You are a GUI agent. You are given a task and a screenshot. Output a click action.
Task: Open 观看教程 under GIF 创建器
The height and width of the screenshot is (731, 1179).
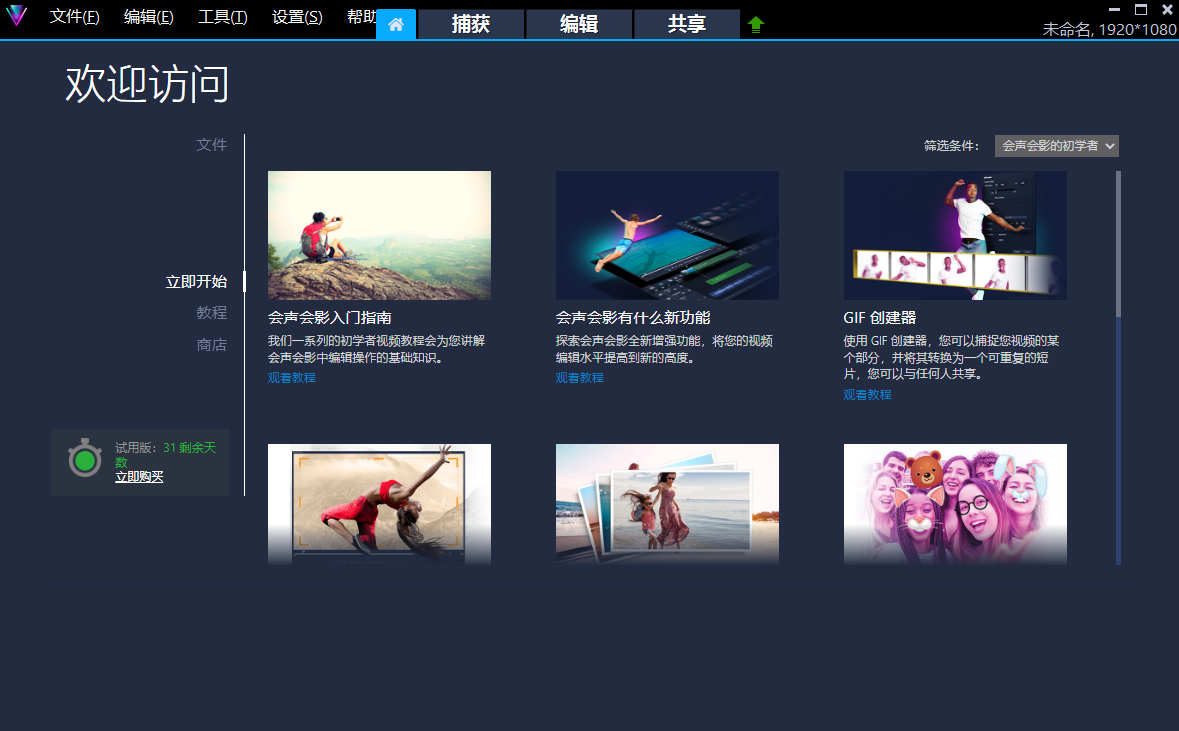867,395
